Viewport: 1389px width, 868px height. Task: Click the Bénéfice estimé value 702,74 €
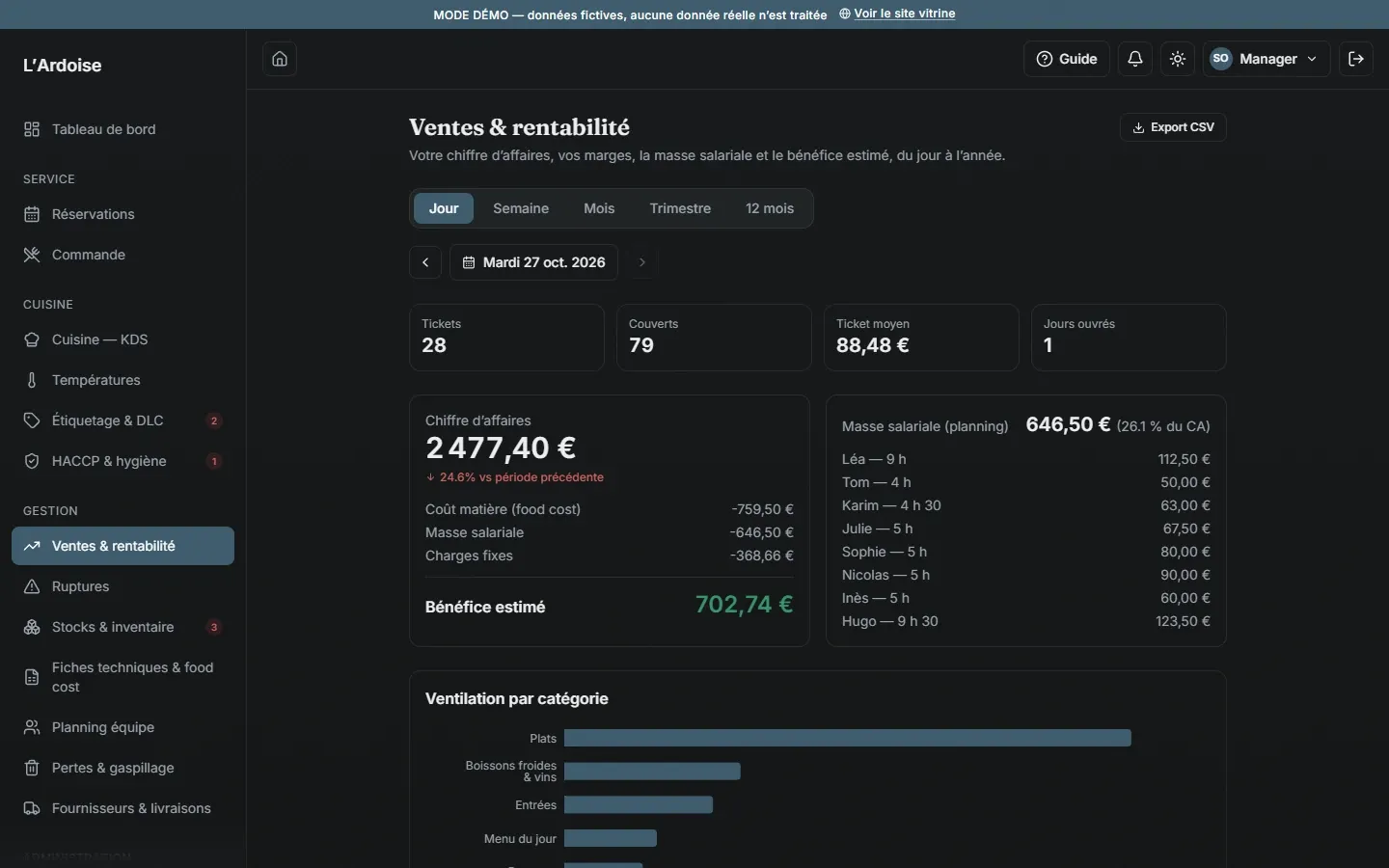744,605
